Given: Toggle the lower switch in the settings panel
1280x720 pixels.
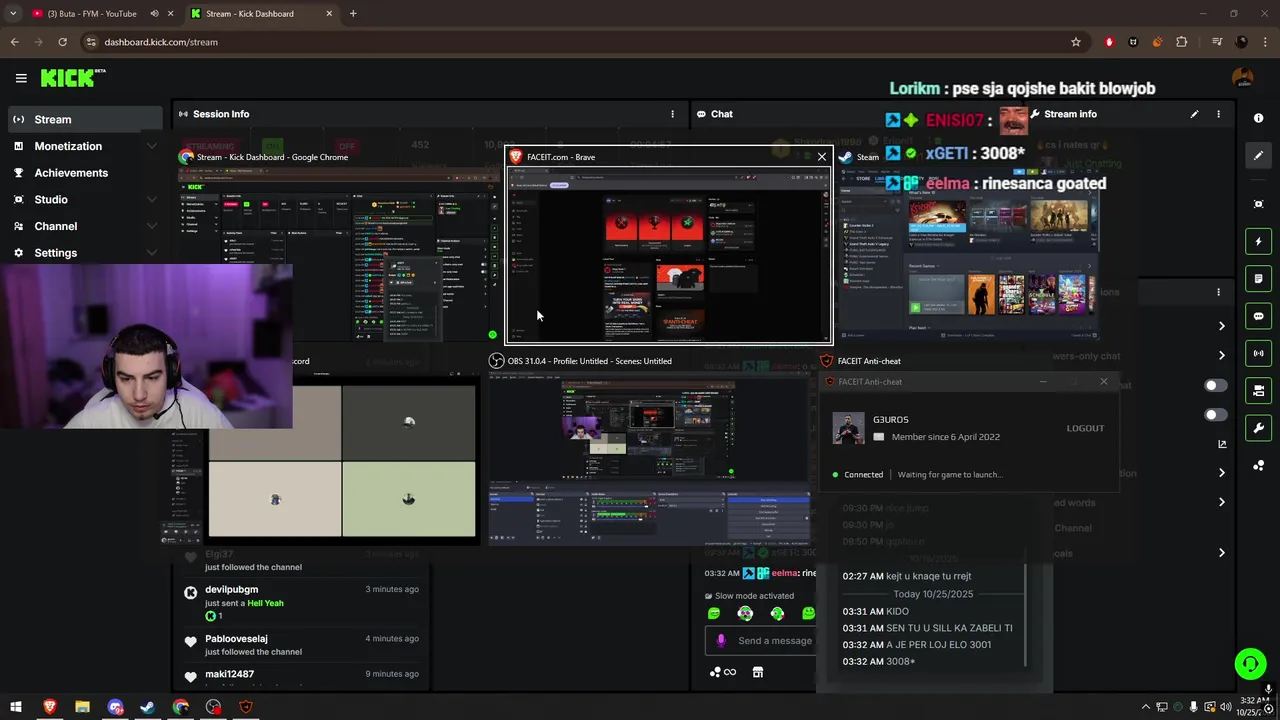Looking at the screenshot, I should (1215, 415).
